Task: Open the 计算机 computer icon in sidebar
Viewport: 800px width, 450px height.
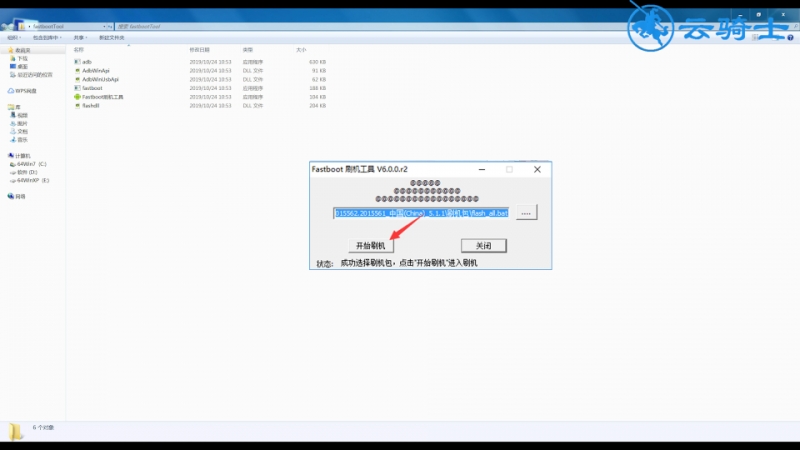Action: point(11,156)
